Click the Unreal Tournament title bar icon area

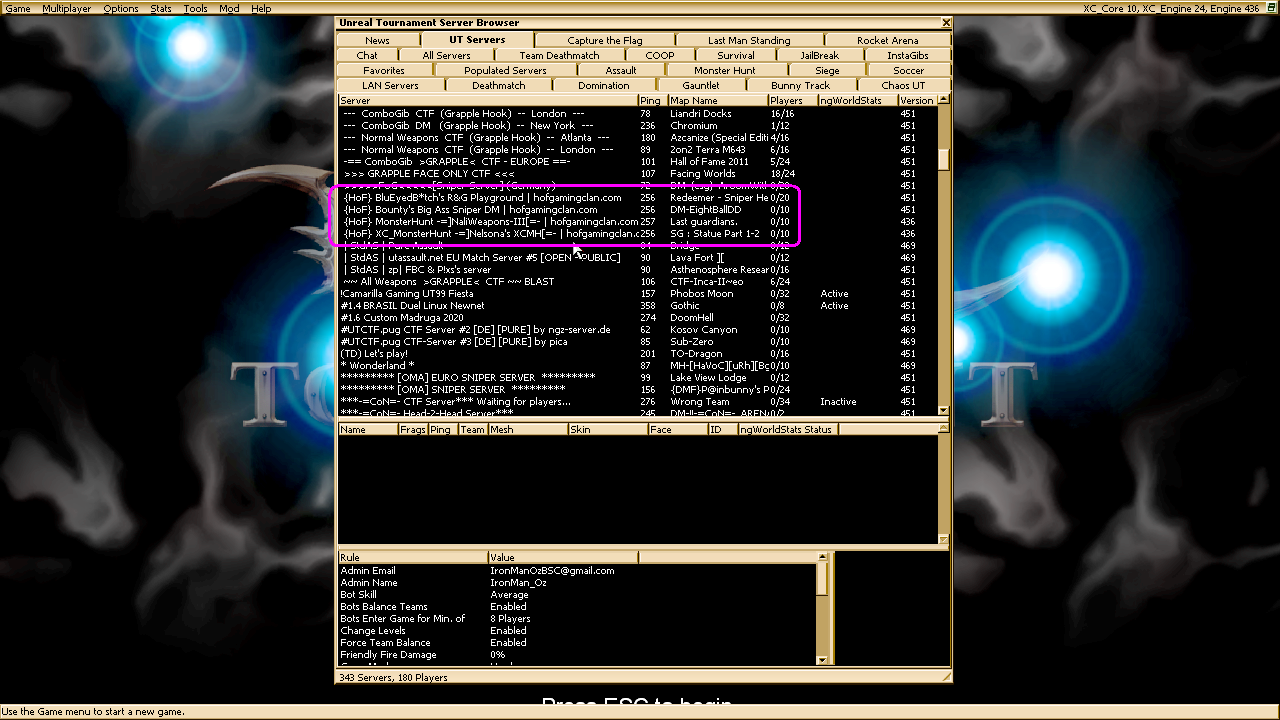(341, 22)
